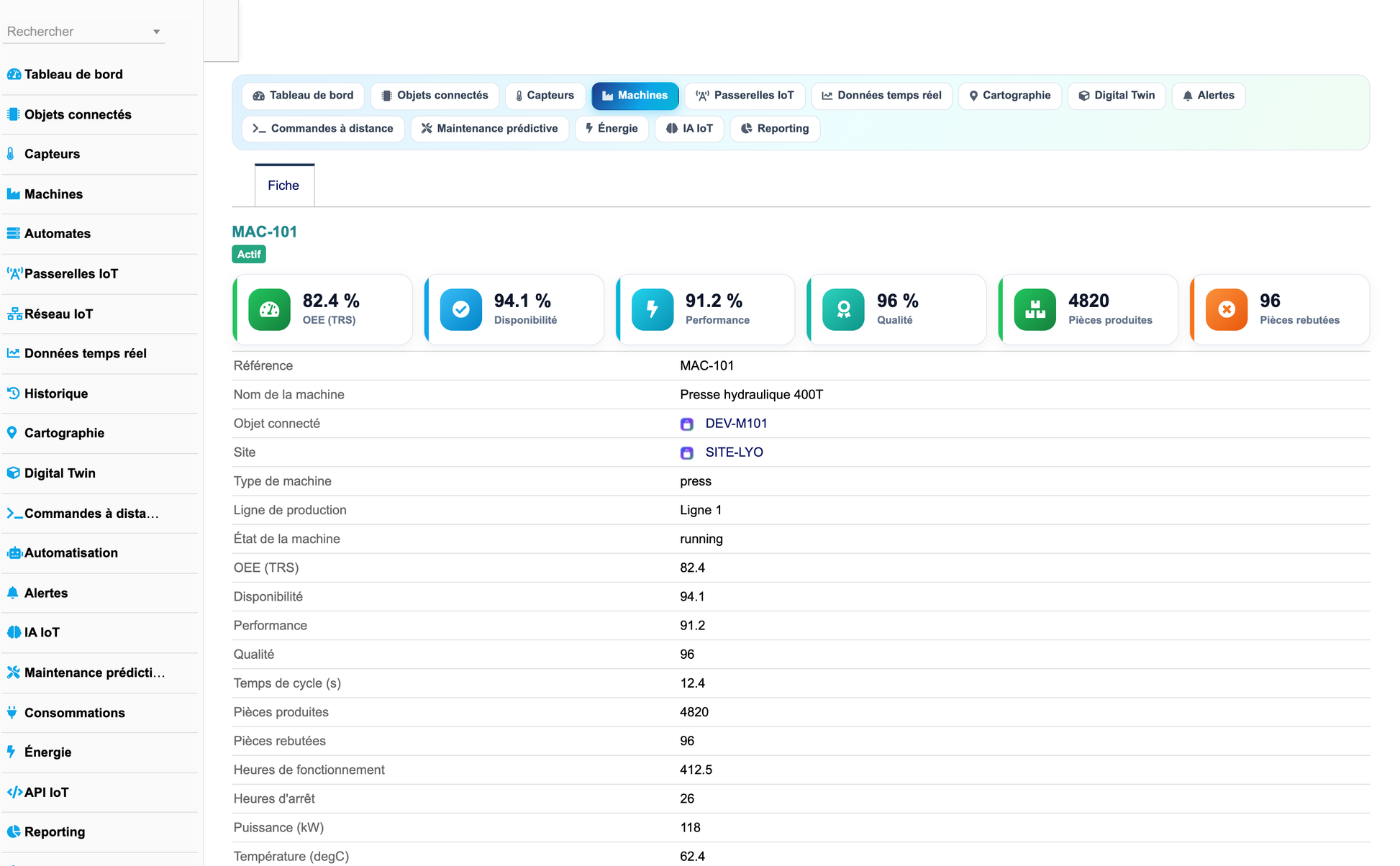Click the green Actif status badge
Image resolution: width=1400 pixels, height=866 pixels.
click(x=249, y=255)
